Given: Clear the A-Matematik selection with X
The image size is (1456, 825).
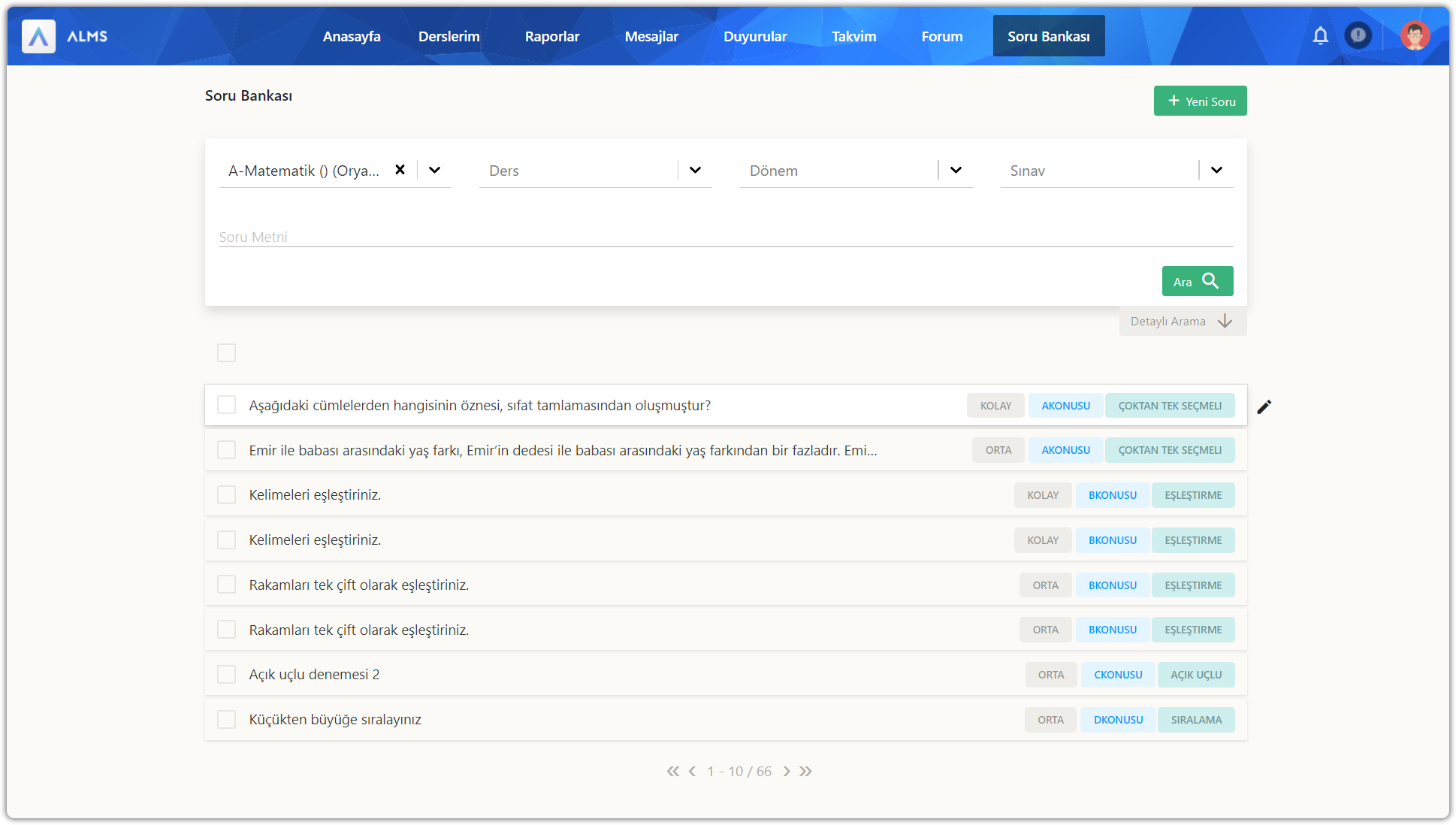Looking at the screenshot, I should (x=400, y=170).
